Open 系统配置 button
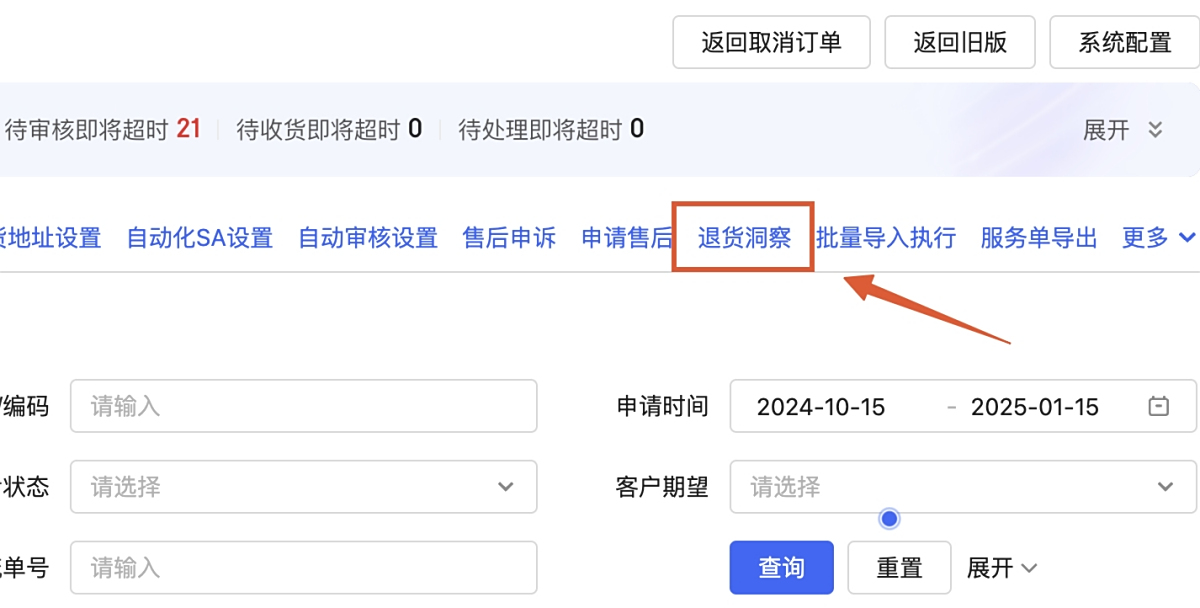The height and width of the screenshot is (608, 1200). [x=1124, y=43]
